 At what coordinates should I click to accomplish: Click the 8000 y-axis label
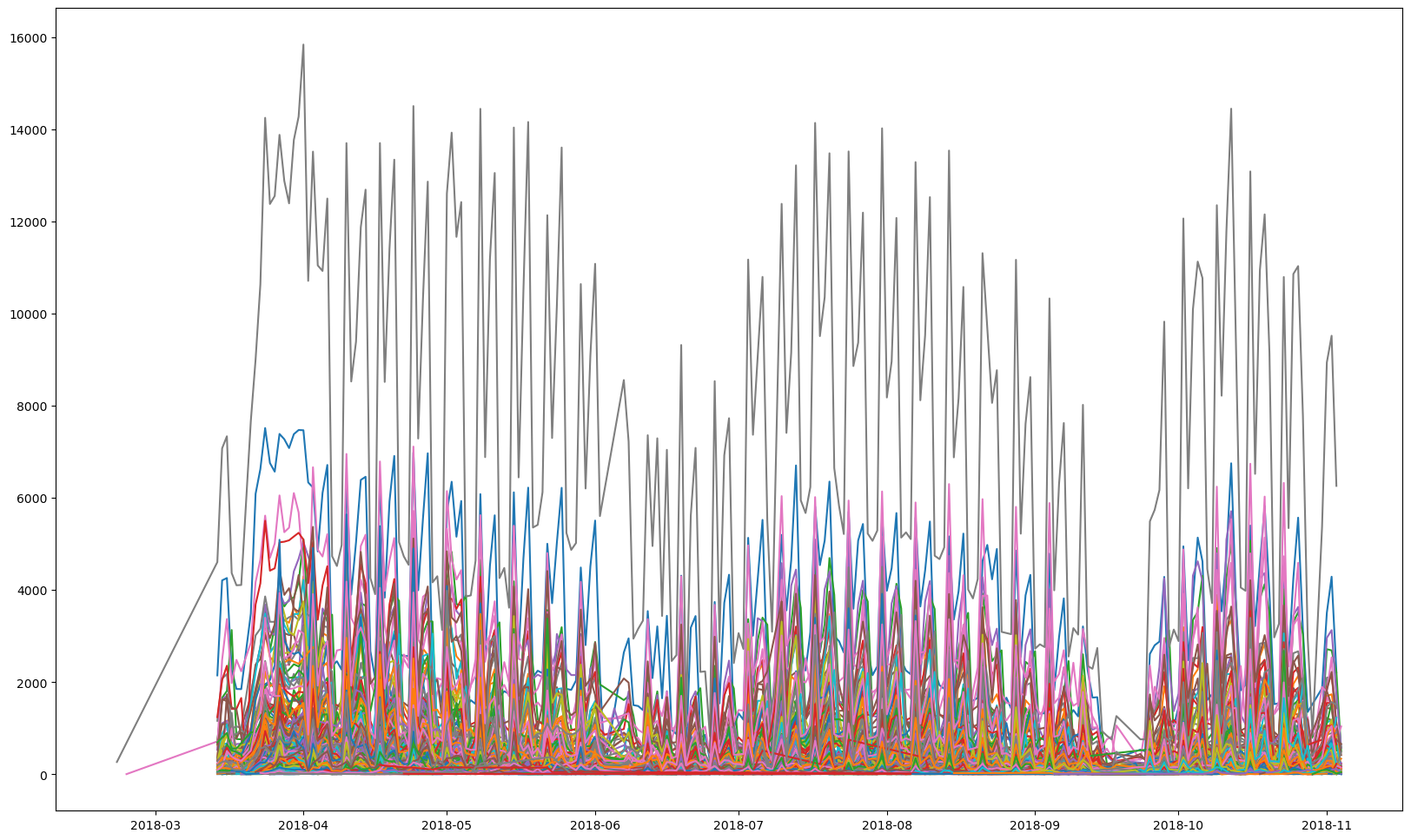(31, 407)
